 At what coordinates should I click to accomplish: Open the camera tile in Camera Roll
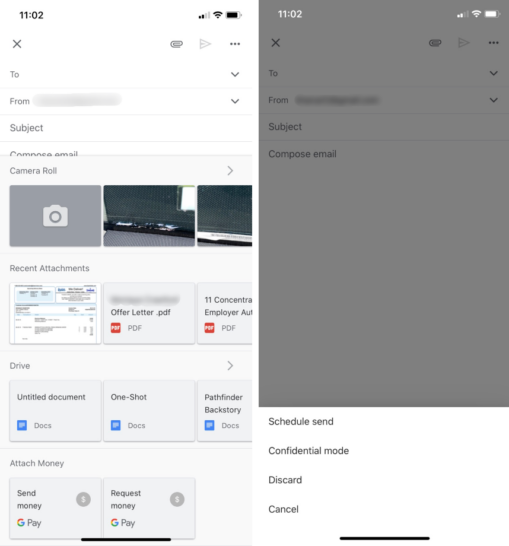[55, 216]
